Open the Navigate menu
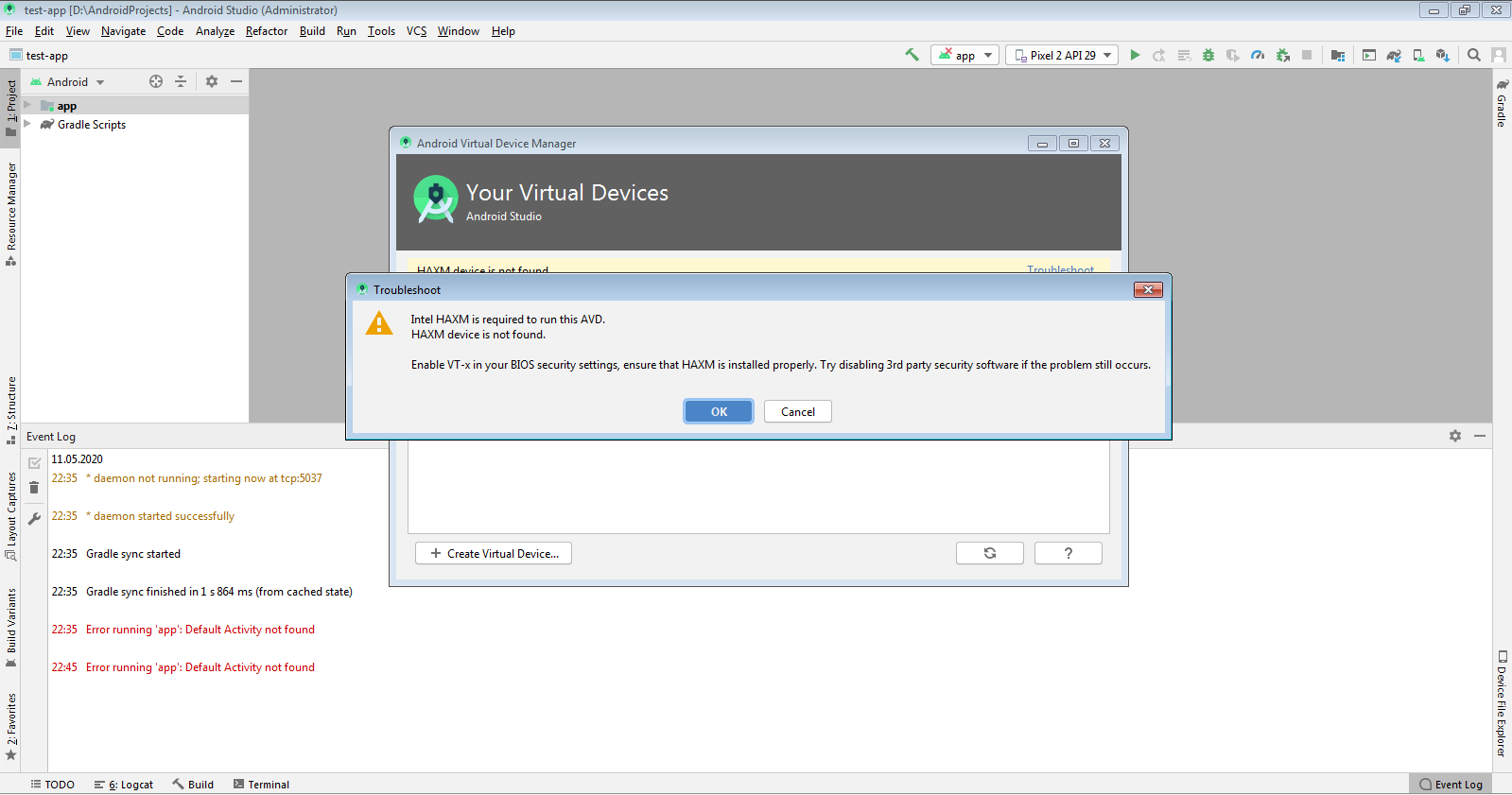 [124, 31]
